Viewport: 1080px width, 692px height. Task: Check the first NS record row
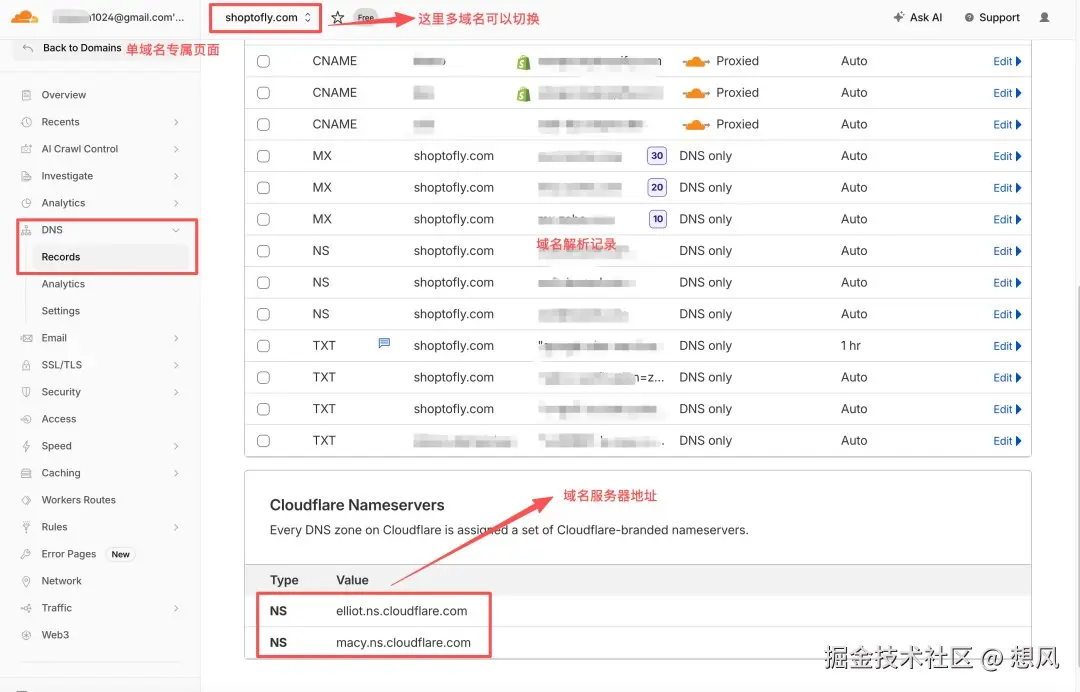click(263, 251)
